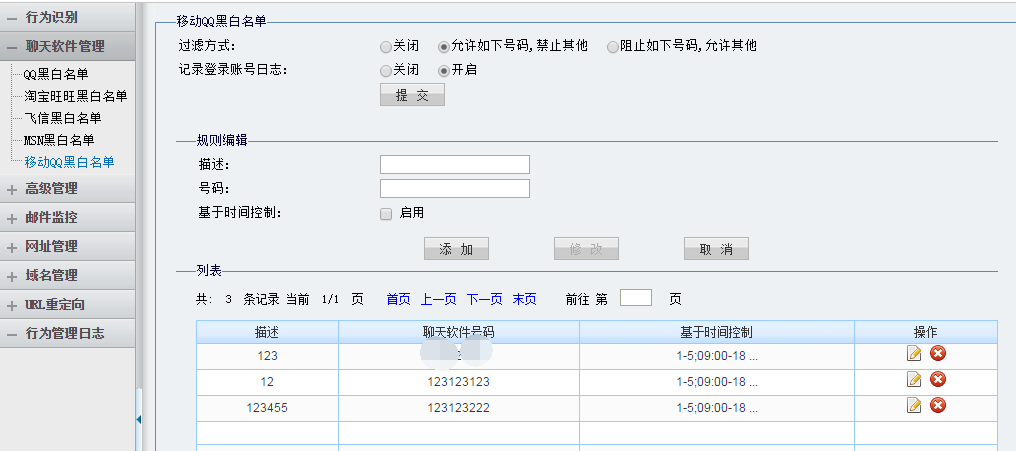Click the 操作 column header
This screenshot has height=451, width=1016.
tap(925, 332)
